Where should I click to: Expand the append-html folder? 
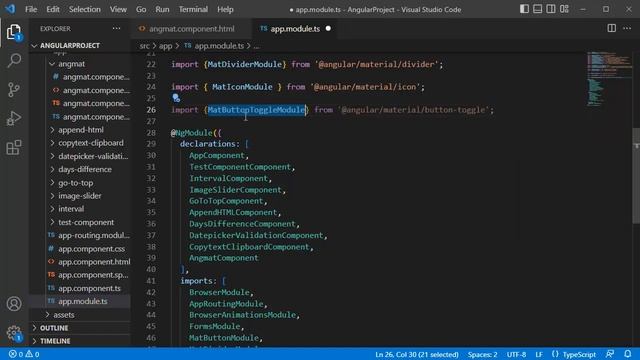pos(79,130)
